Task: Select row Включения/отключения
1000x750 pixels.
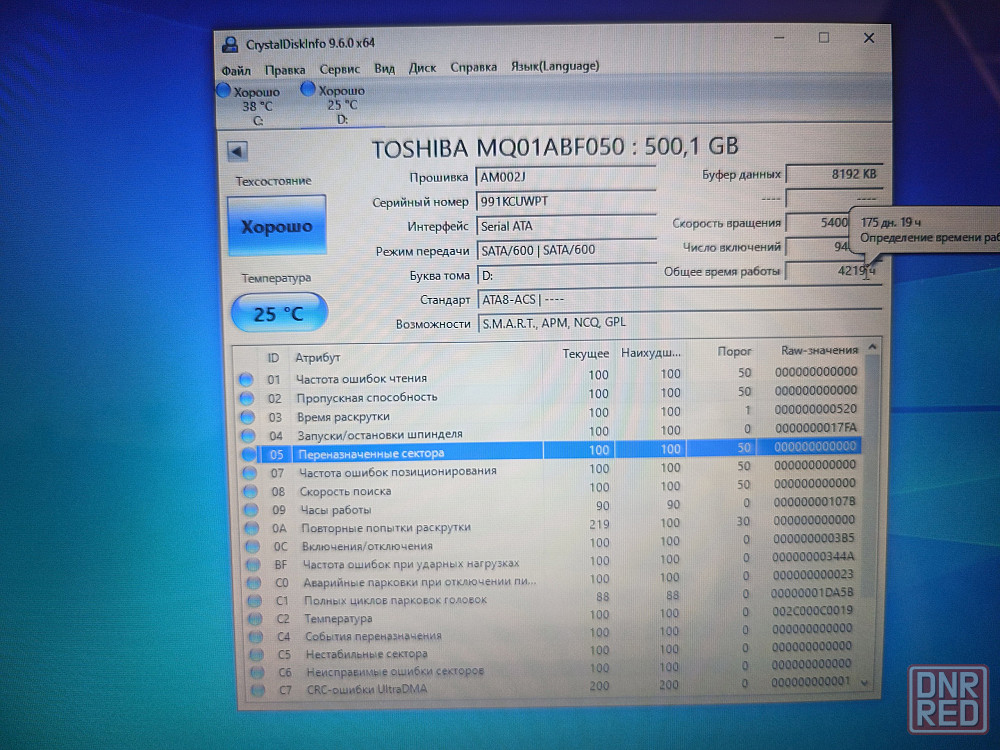Action: click(x=554, y=543)
